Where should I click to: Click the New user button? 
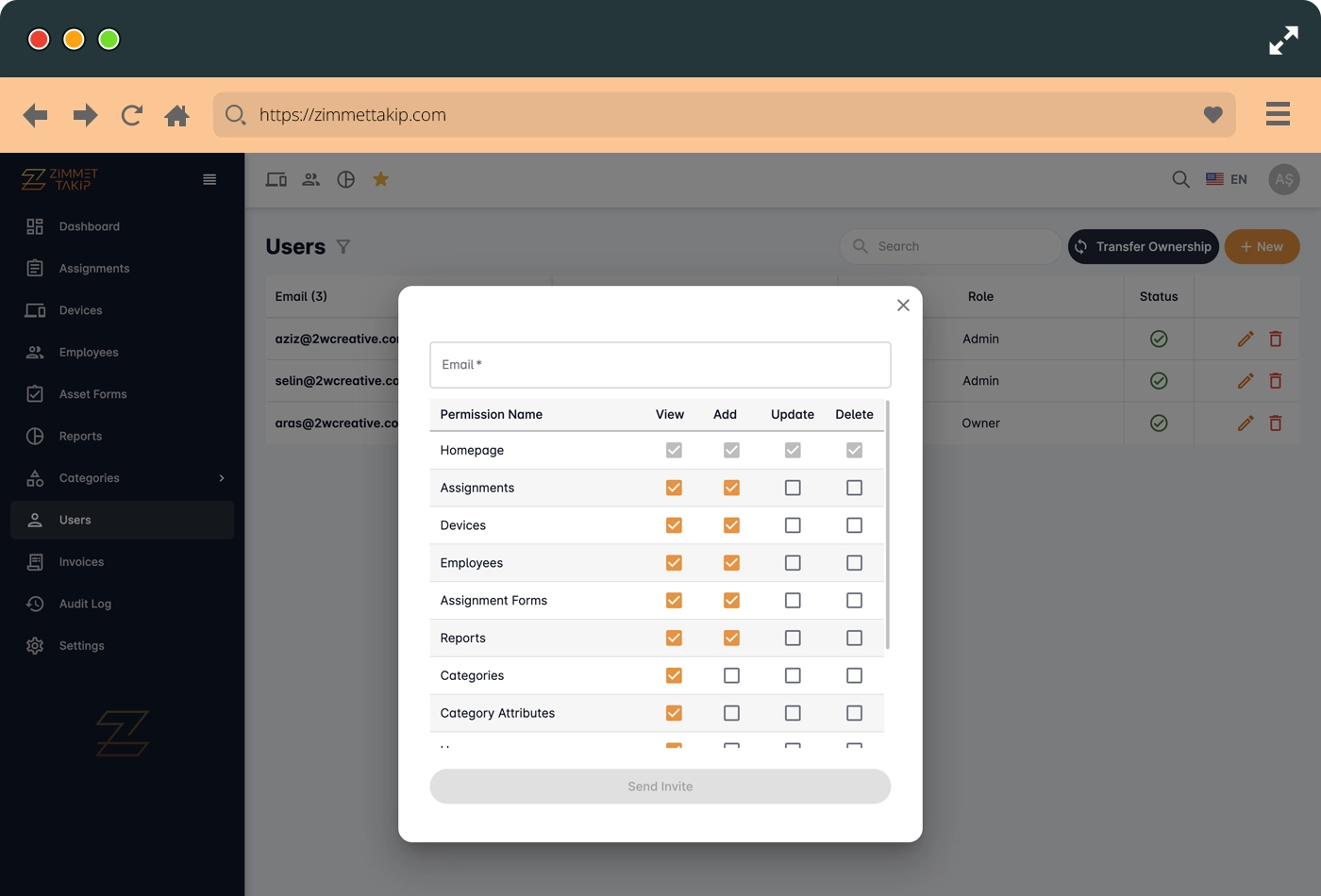[1262, 247]
